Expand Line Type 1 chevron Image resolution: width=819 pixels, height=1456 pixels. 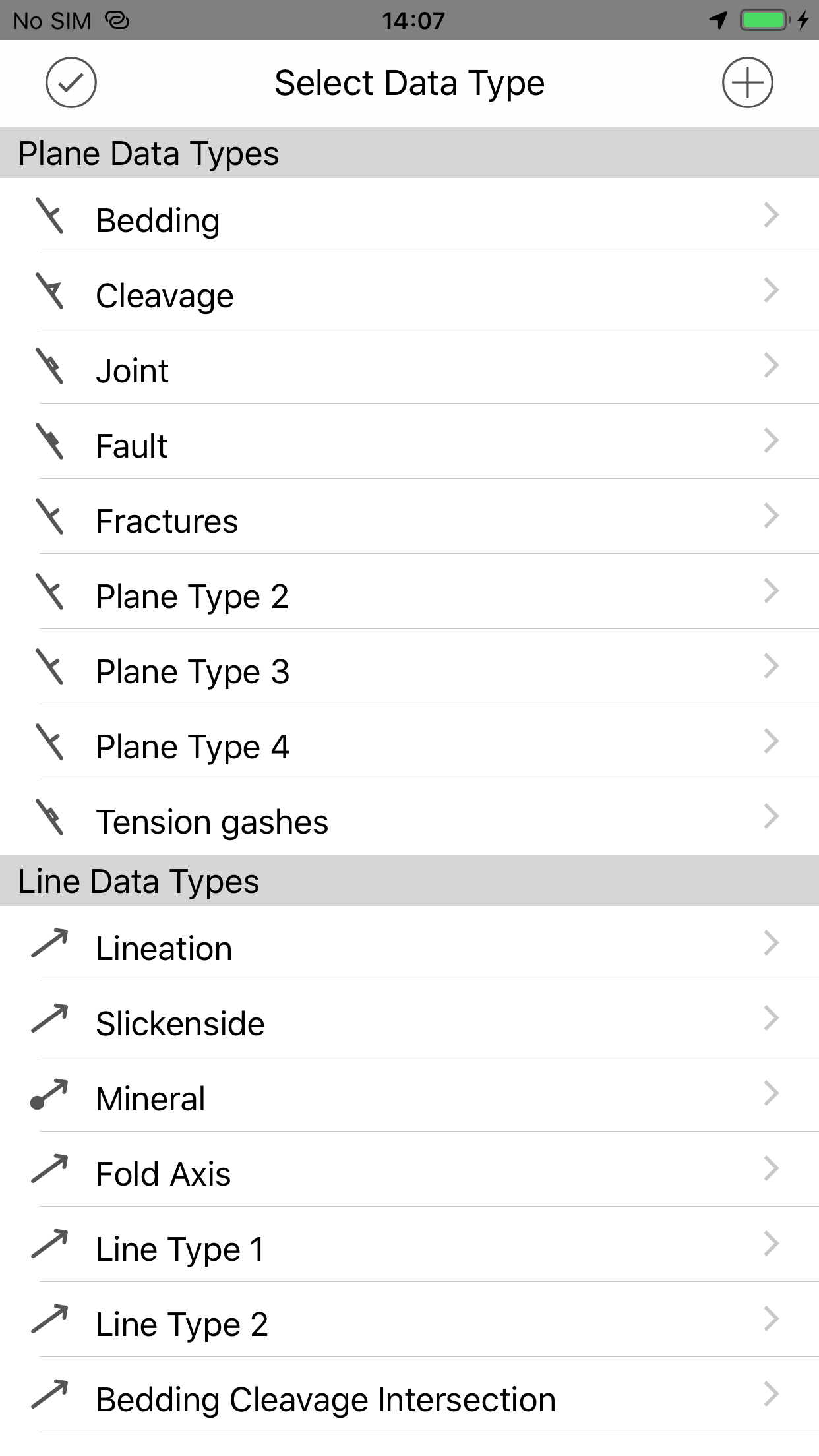point(771,1244)
